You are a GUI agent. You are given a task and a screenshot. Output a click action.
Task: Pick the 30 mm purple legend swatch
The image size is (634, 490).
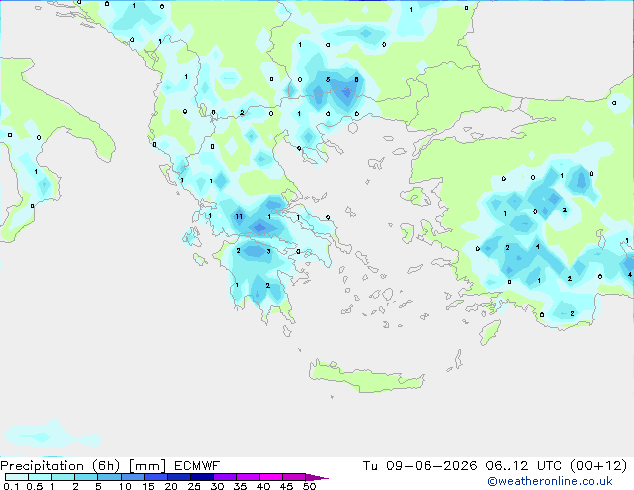[225, 477]
